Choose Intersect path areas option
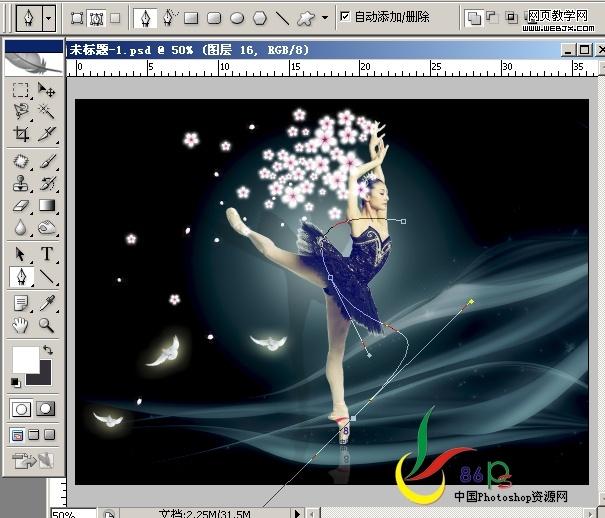This screenshot has height=518, width=605. 512,17
